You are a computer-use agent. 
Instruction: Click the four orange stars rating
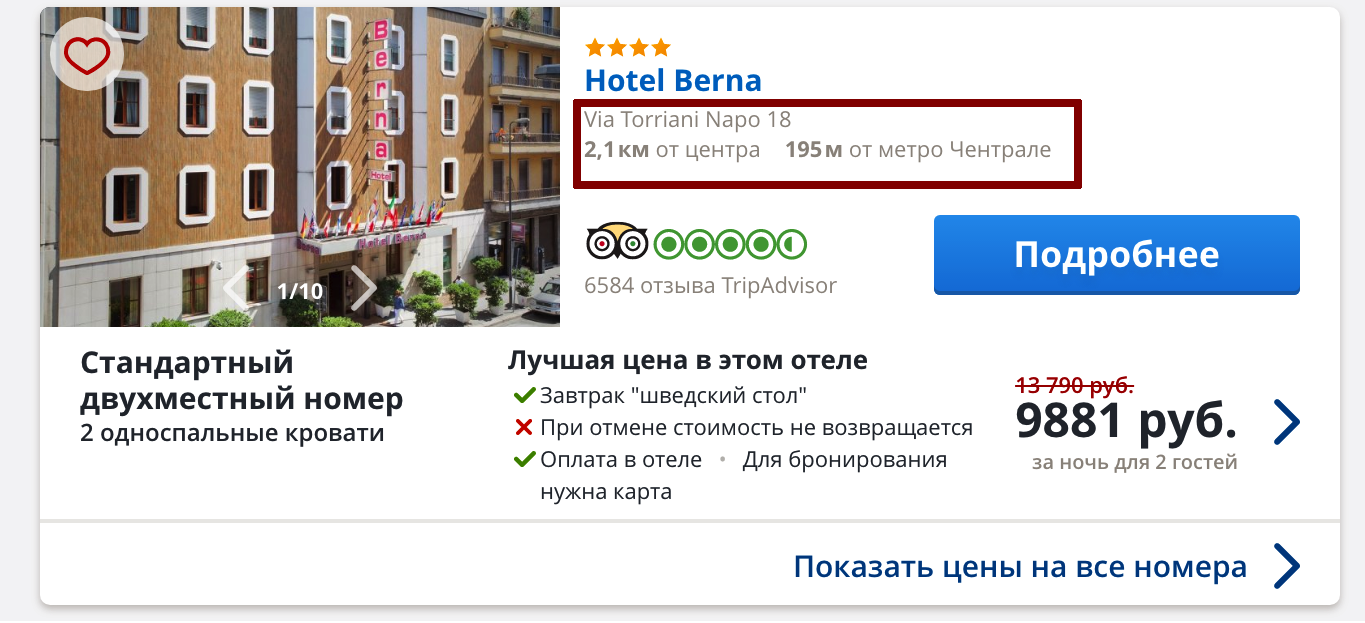pos(627,47)
